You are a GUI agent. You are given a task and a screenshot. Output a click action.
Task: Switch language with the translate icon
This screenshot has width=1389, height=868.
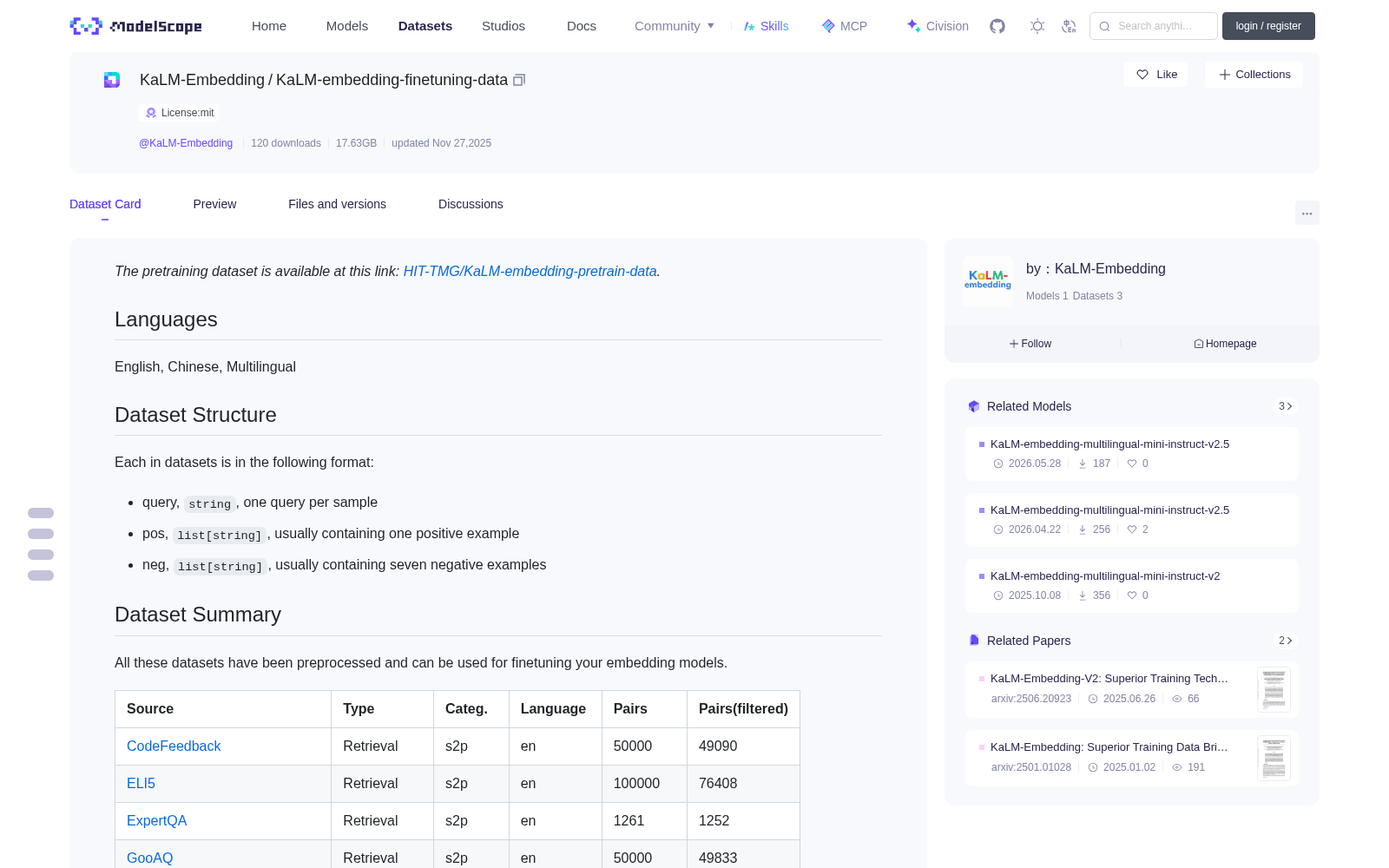point(1070,26)
